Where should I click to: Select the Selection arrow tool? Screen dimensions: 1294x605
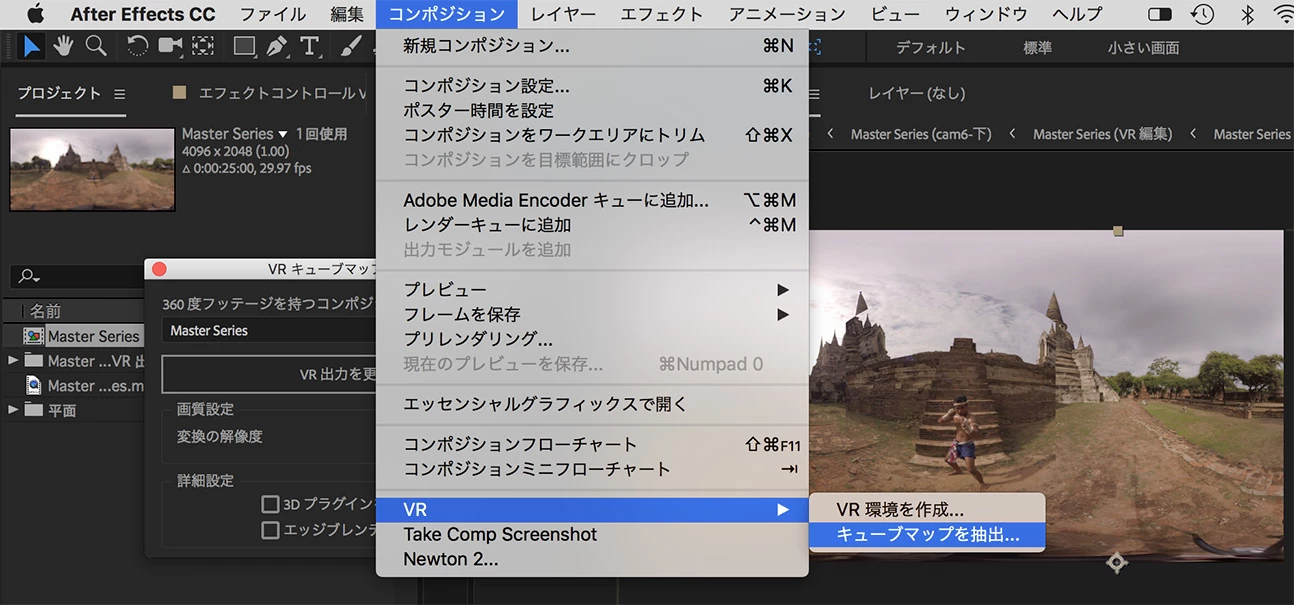(32, 46)
